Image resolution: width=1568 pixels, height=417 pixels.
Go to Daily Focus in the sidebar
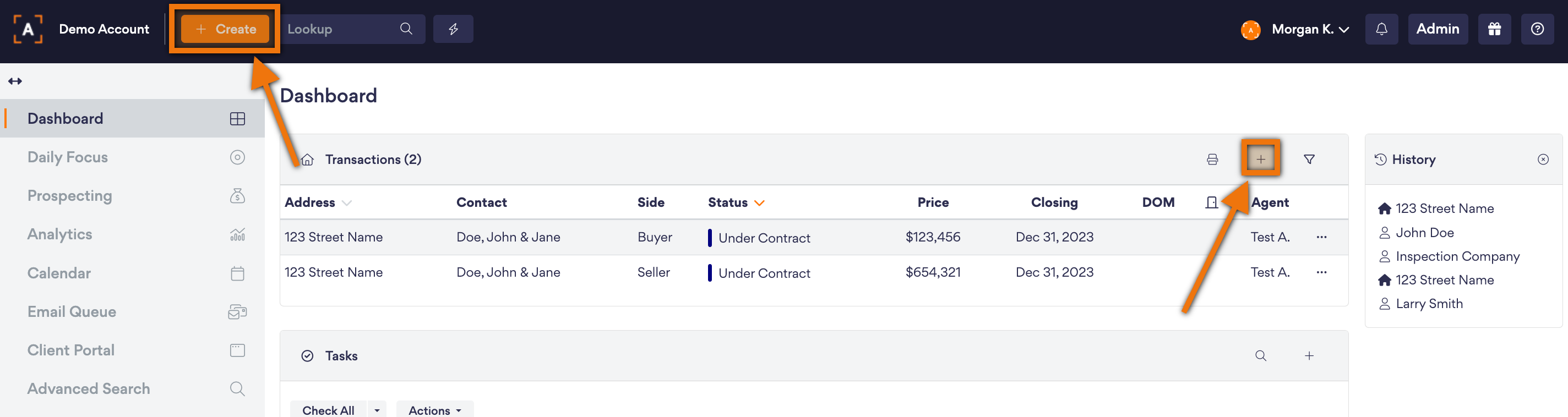(68, 157)
